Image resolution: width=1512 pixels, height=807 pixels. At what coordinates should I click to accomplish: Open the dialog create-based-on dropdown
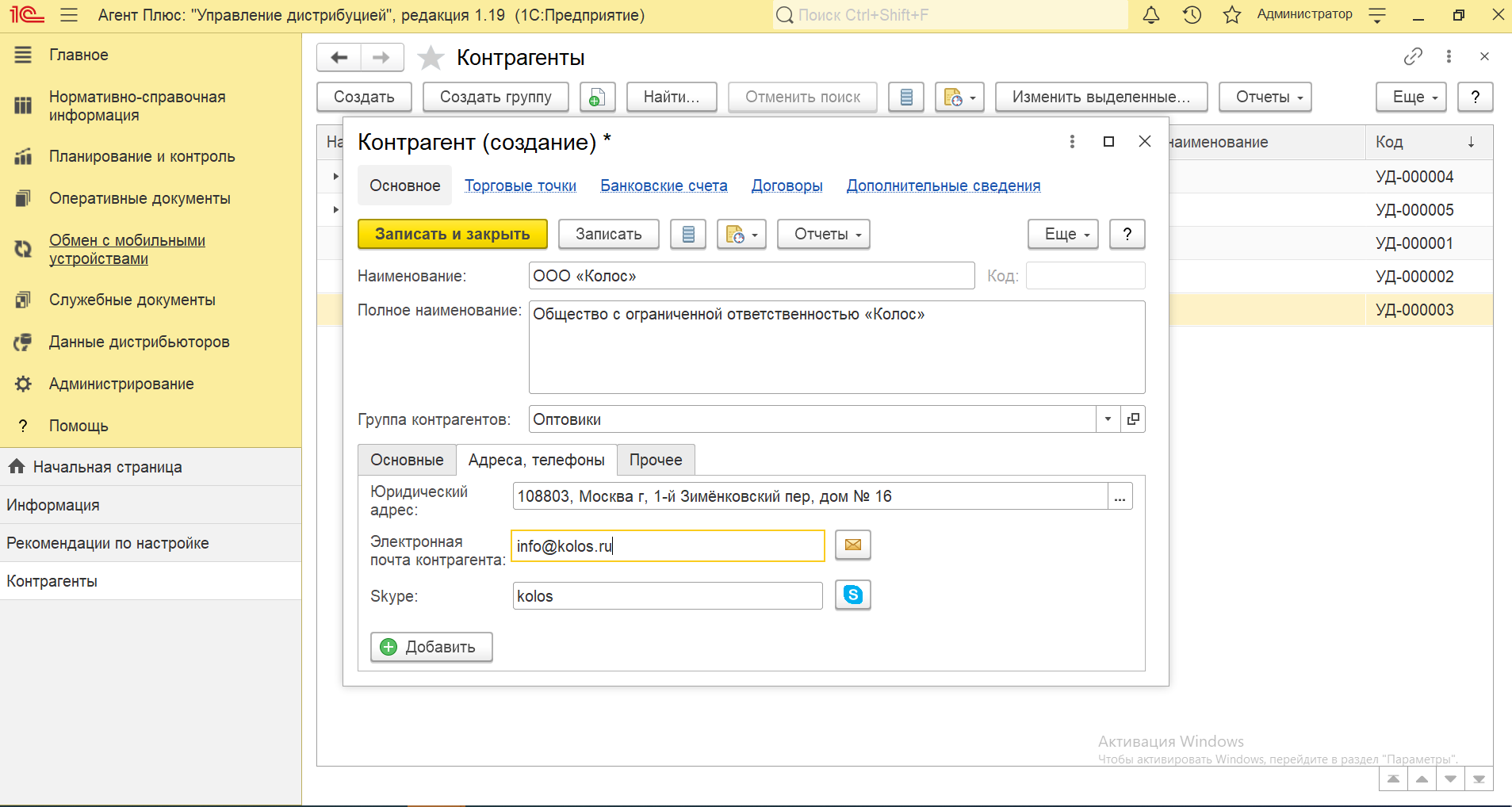tap(741, 234)
